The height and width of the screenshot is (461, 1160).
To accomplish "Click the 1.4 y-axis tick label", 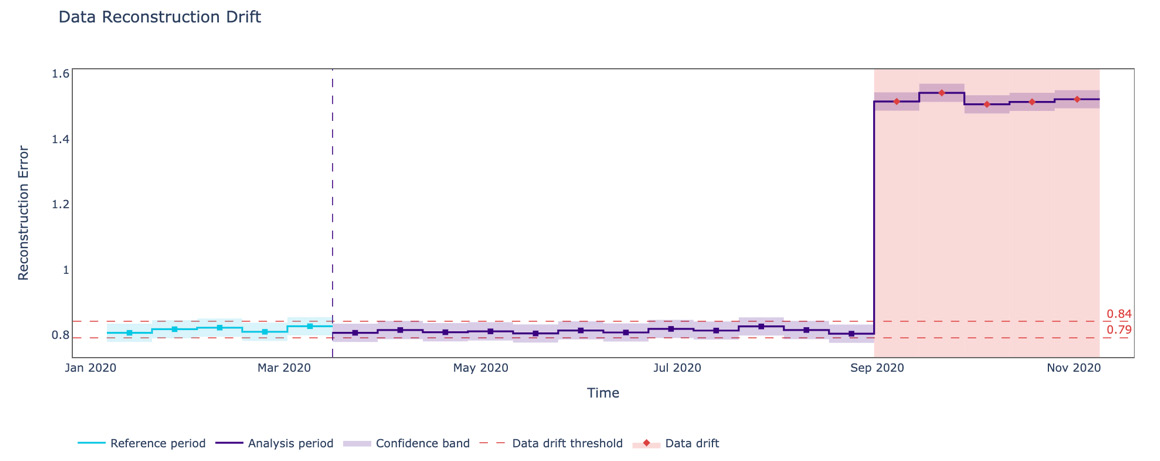I will click(x=61, y=139).
